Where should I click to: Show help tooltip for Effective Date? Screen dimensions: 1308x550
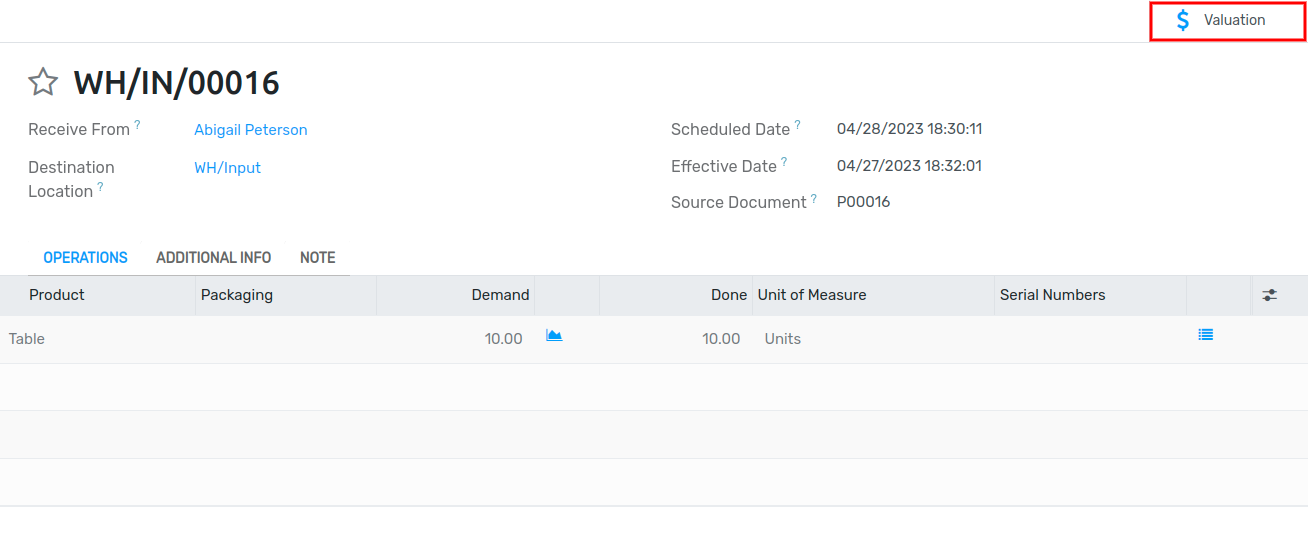click(784, 161)
